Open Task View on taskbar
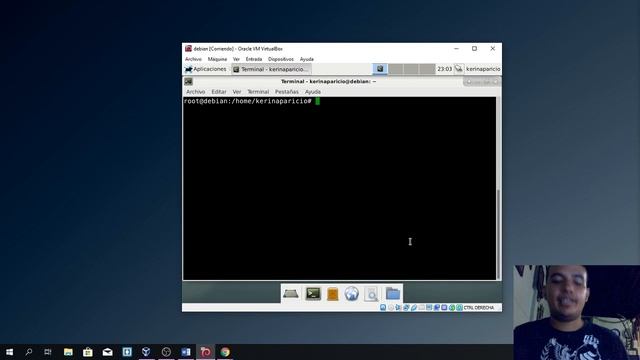 tap(48, 352)
